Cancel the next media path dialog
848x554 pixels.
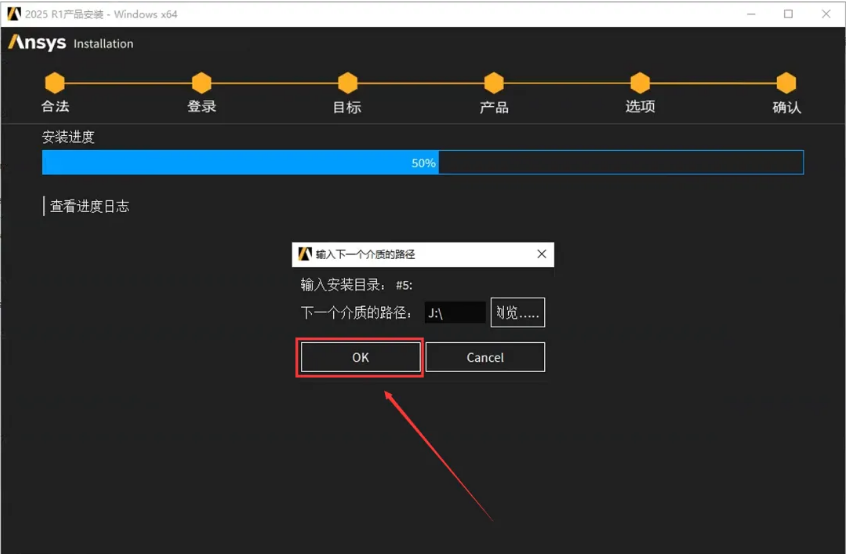coord(485,357)
